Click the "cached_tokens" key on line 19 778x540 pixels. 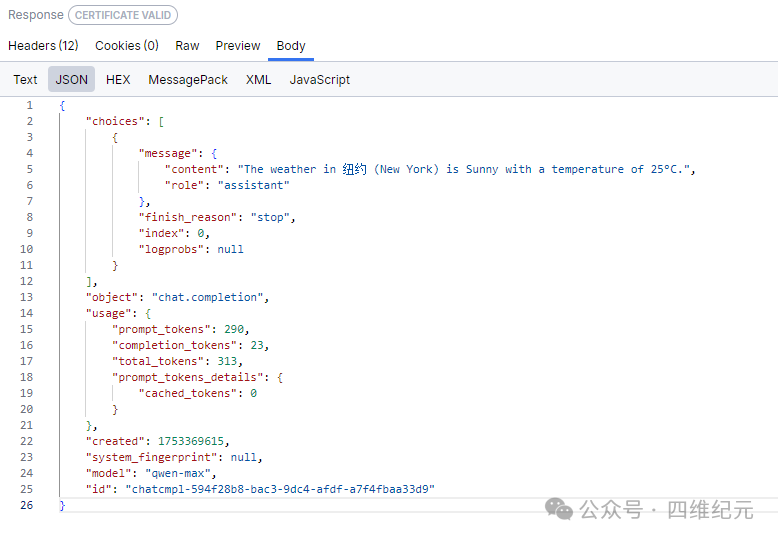pyautogui.click(x=188, y=393)
